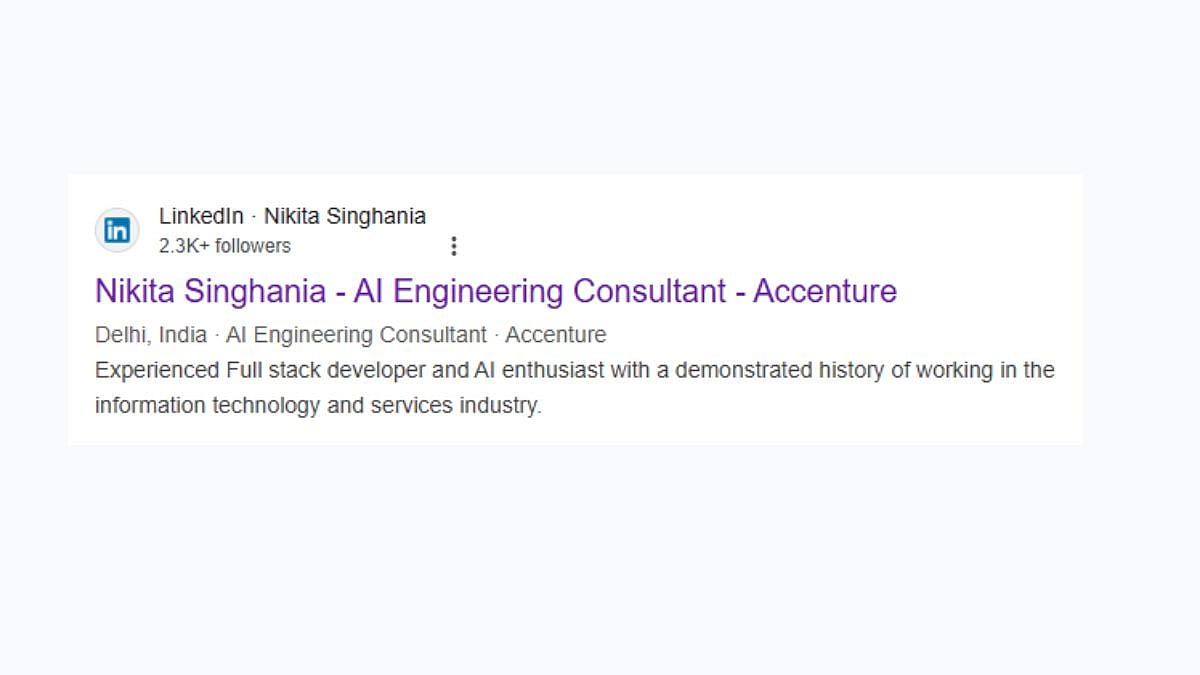Click the "Delhi, India" location text
The height and width of the screenshot is (675, 1200).
pyautogui.click(x=151, y=335)
